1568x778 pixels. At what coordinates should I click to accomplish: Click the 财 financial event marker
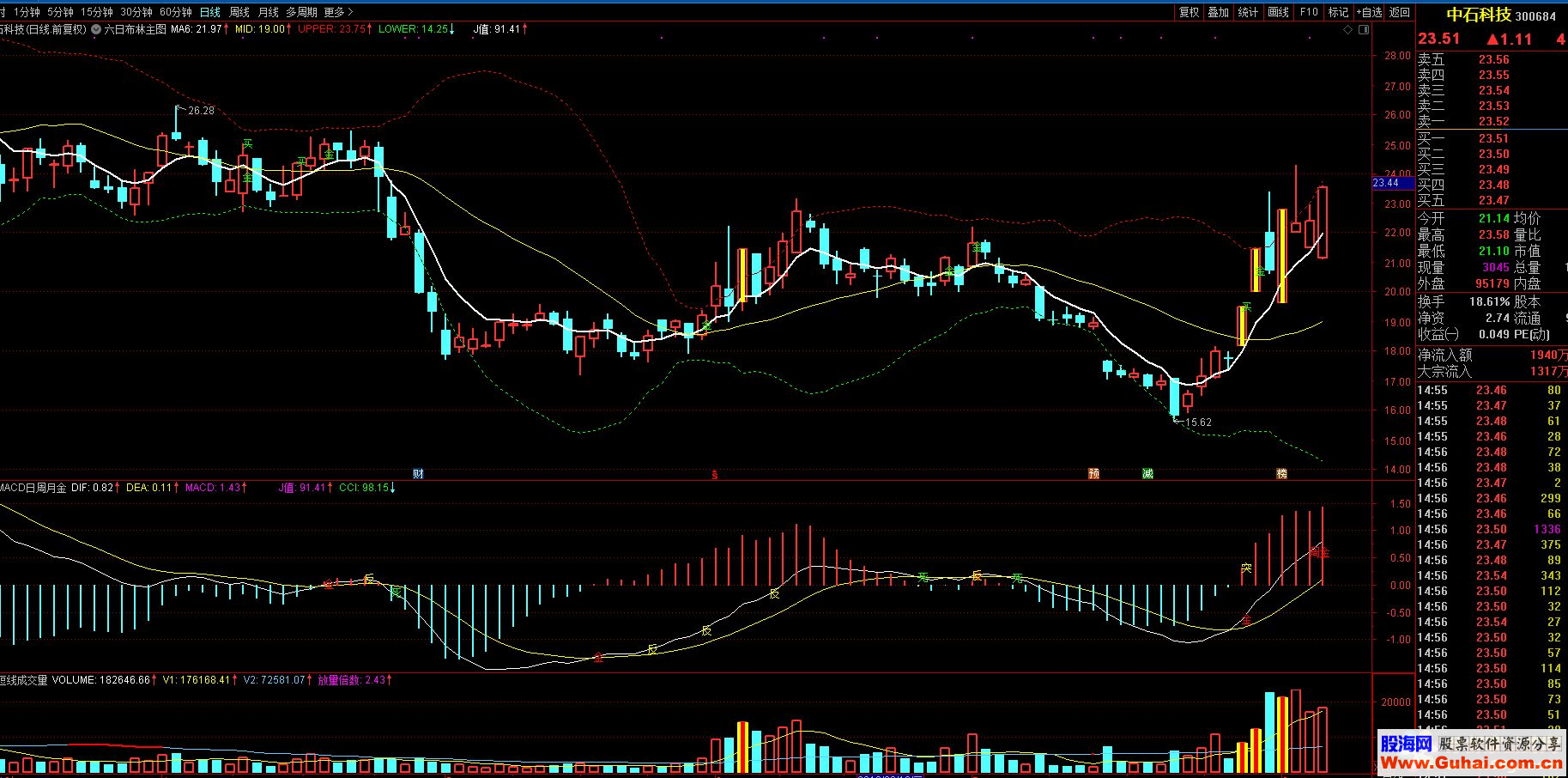(x=418, y=473)
